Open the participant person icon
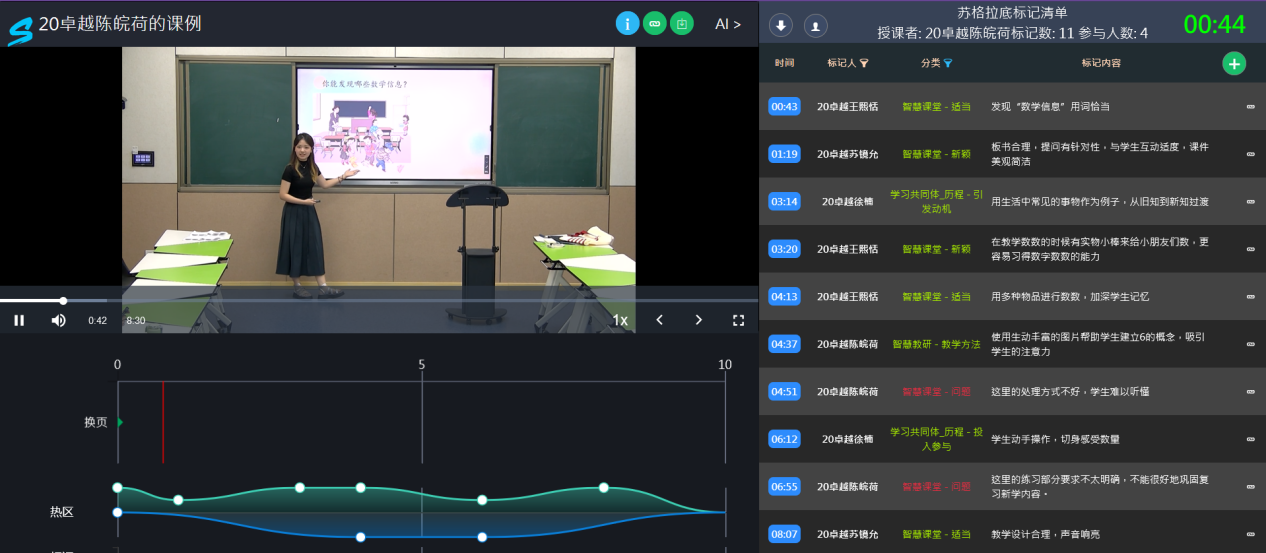The height and width of the screenshot is (553, 1266). (816, 25)
